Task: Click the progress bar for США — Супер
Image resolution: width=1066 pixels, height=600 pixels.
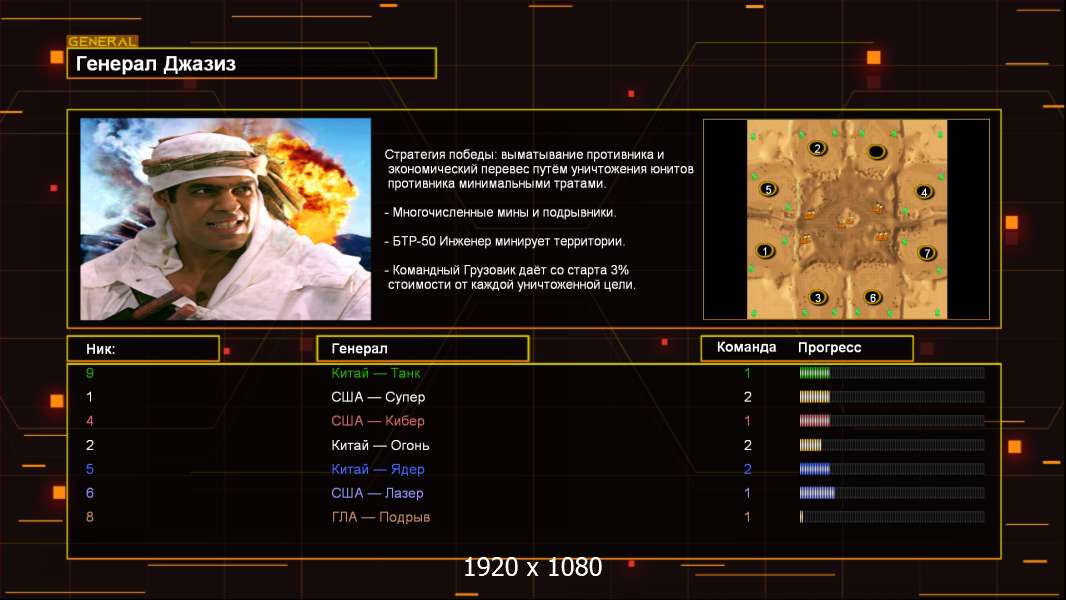Action: tap(891, 396)
